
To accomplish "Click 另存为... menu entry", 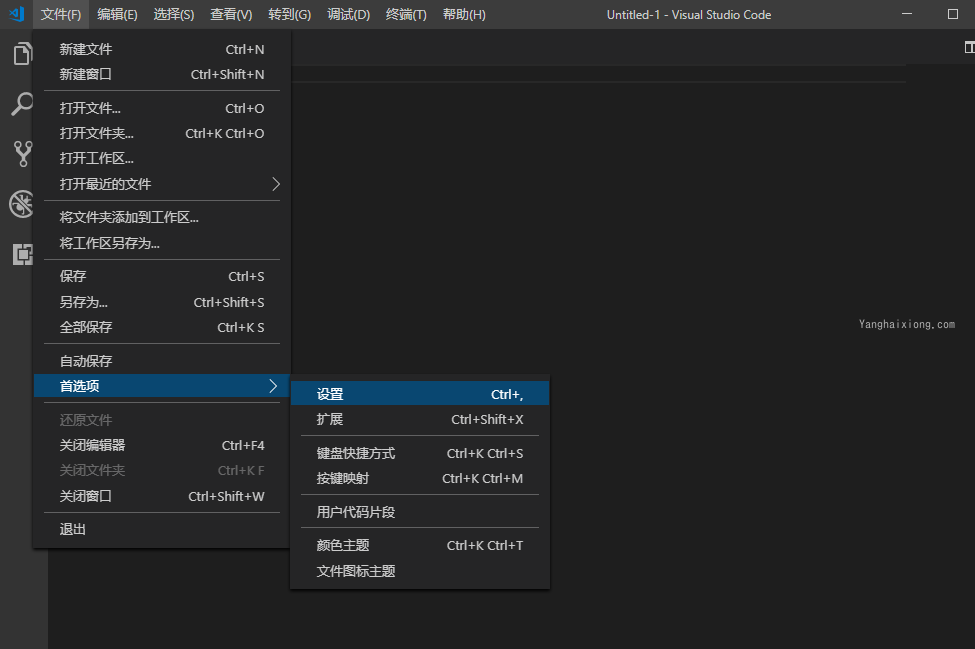I will tap(162, 302).
